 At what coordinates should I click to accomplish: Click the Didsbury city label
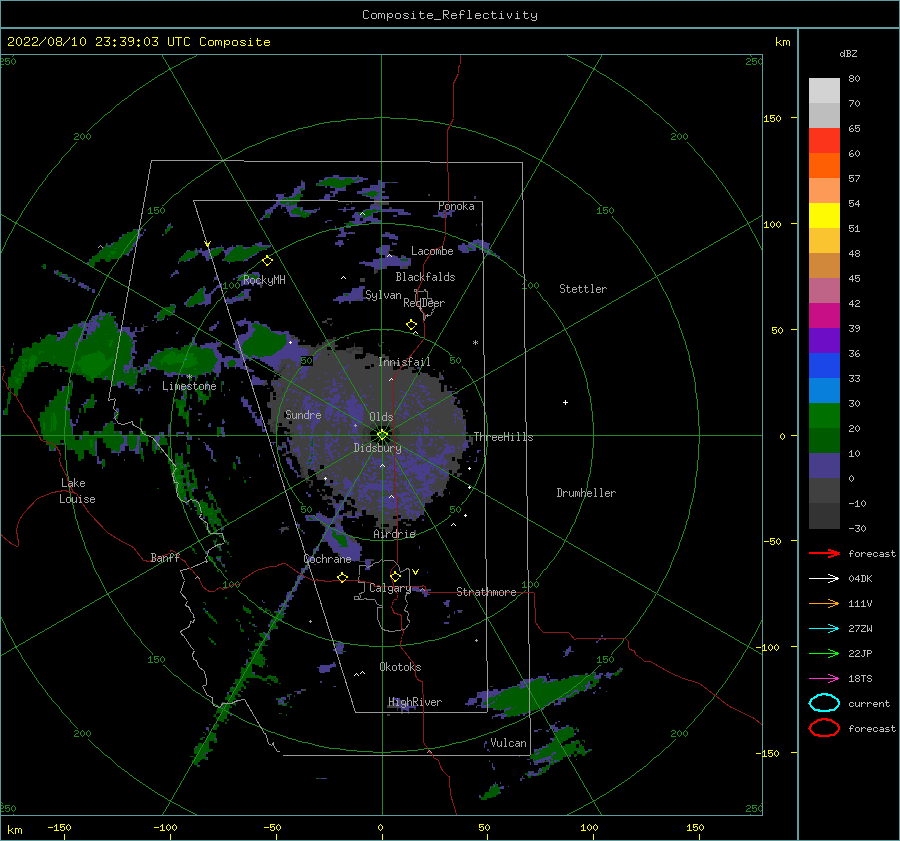point(378,448)
